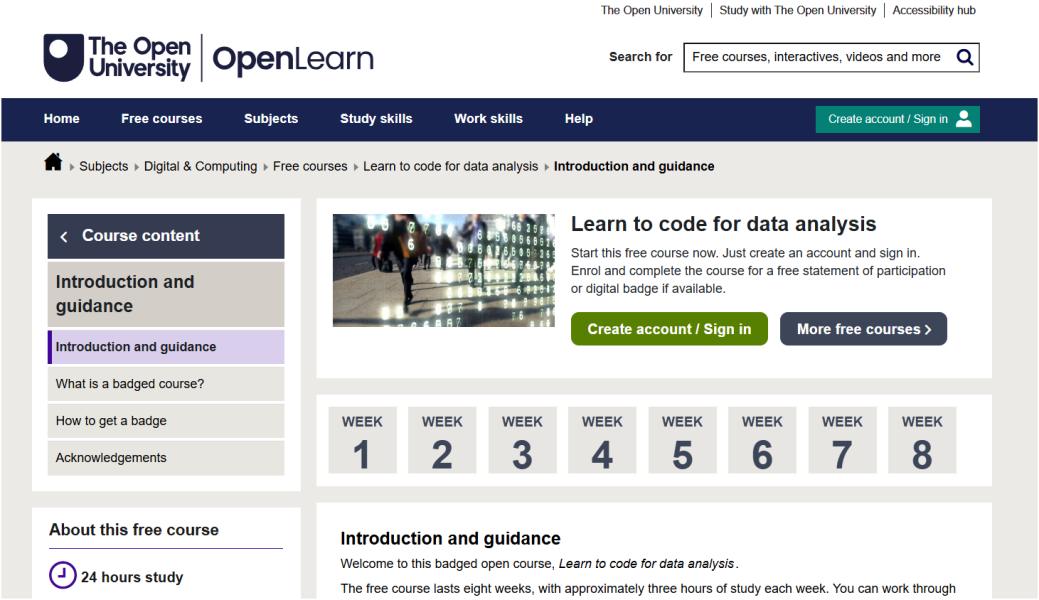Click the user icon in the sign-in button
This screenshot has height=600, width=1039.
click(964, 119)
